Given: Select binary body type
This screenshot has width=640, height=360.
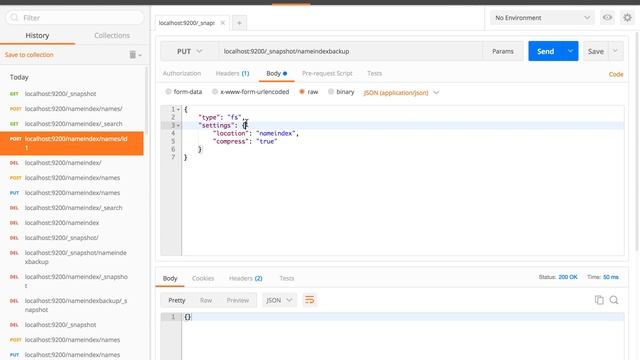Looking at the screenshot, I should coord(331,92).
